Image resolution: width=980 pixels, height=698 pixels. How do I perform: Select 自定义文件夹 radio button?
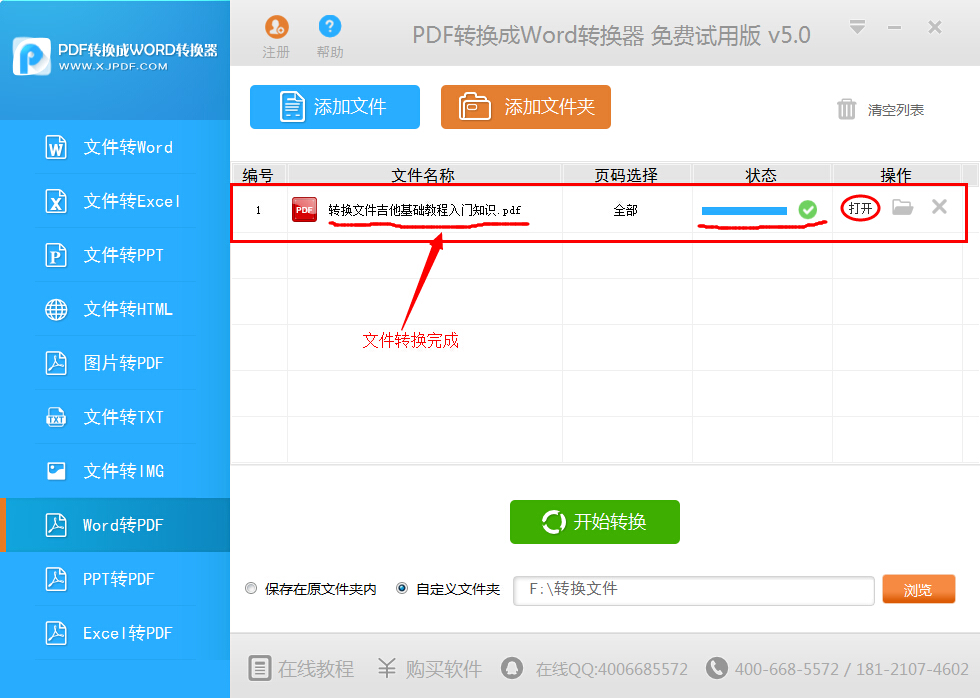click(402, 589)
